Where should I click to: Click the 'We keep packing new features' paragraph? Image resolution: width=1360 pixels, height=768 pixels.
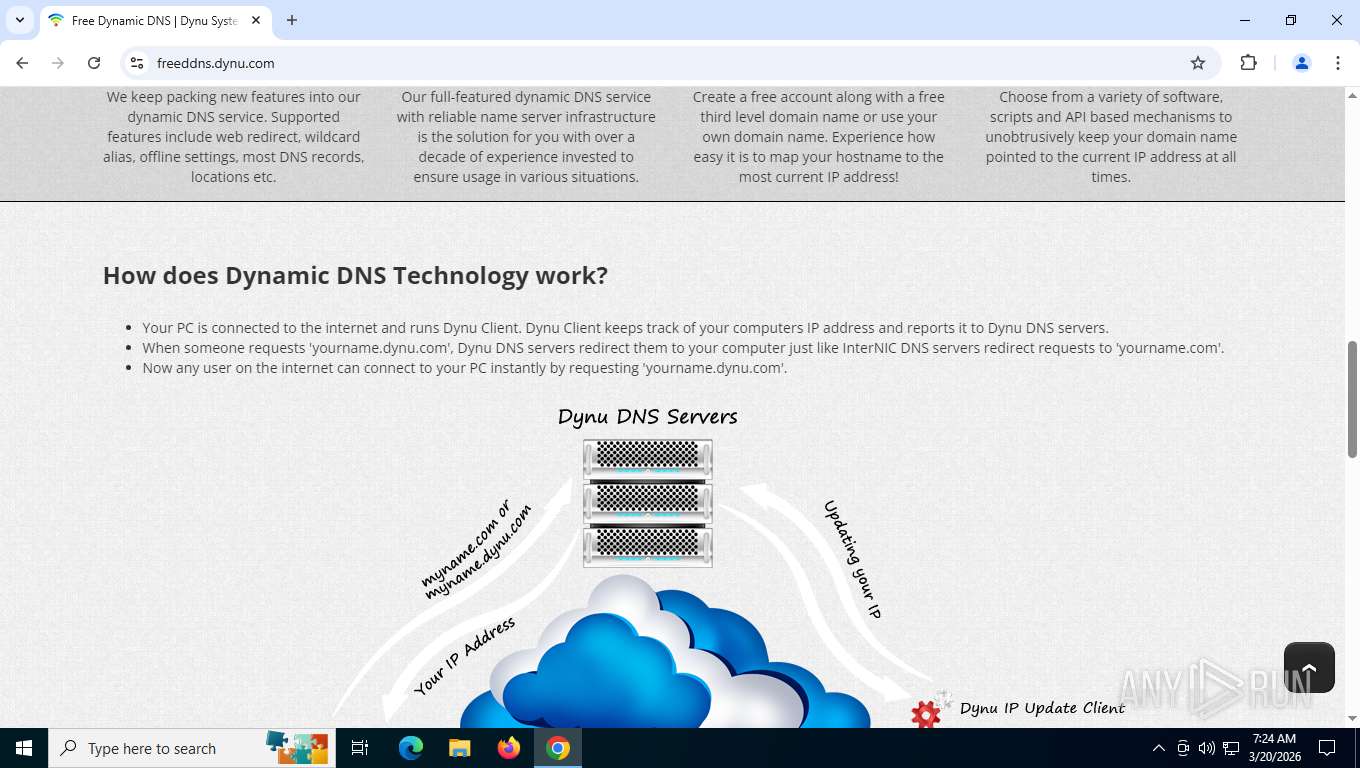(234, 137)
